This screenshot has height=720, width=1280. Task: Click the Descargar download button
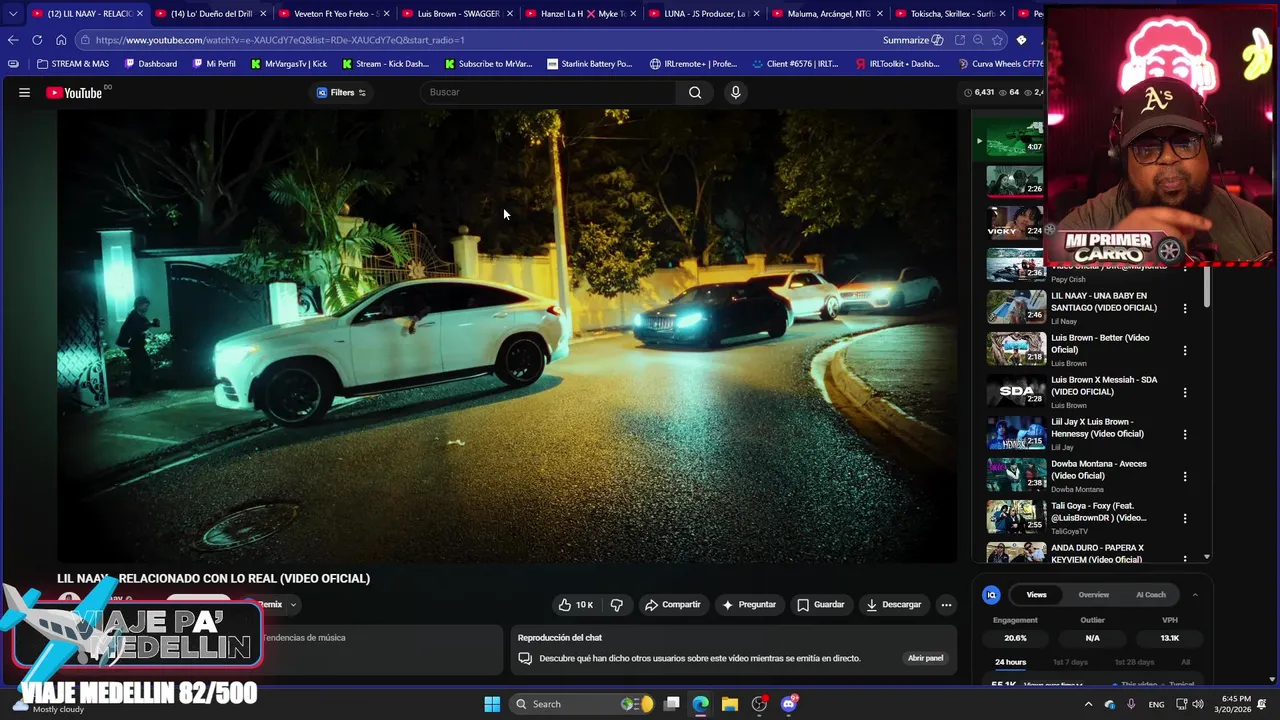pyautogui.click(x=893, y=604)
